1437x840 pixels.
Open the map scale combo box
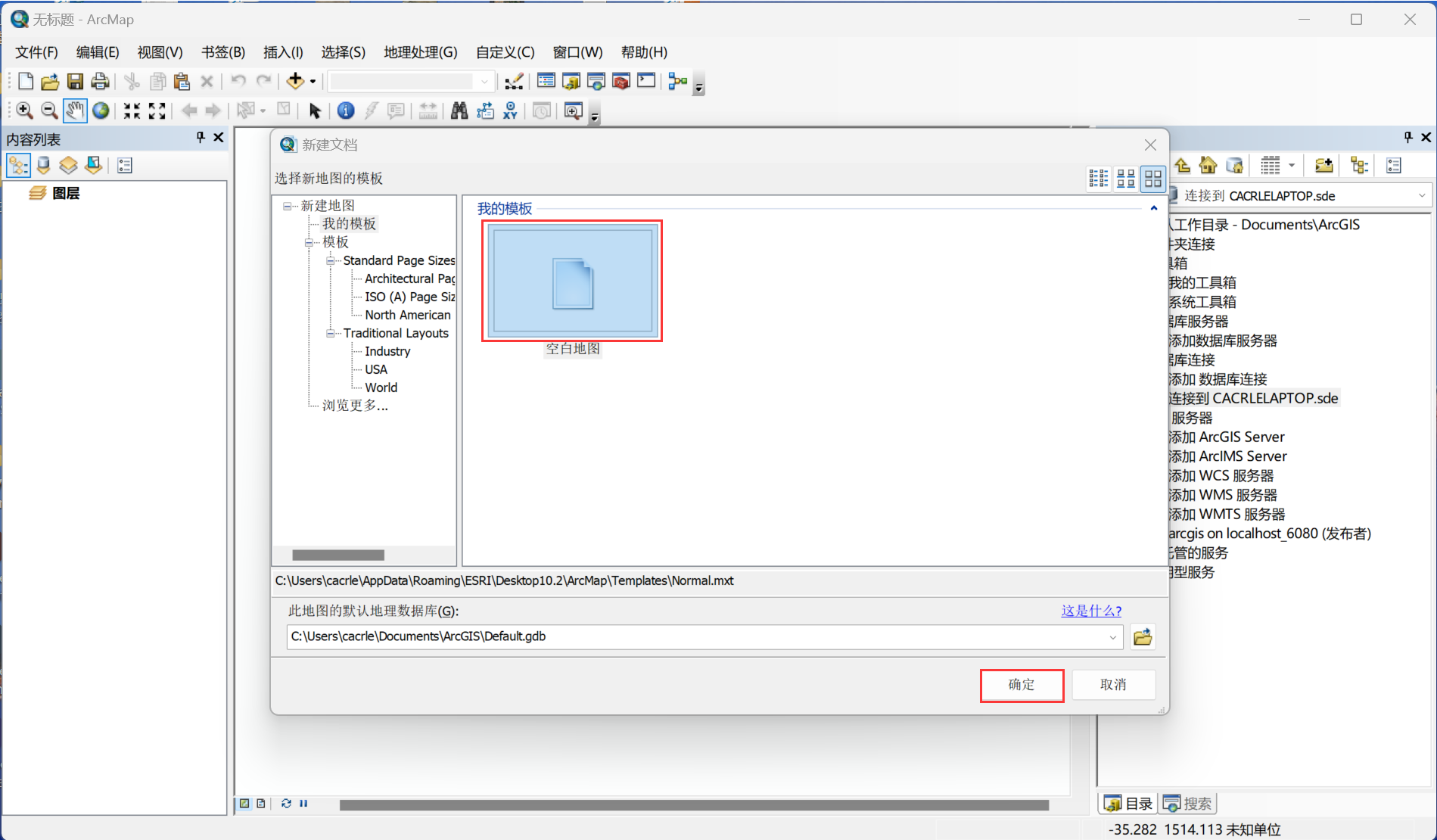tap(412, 81)
